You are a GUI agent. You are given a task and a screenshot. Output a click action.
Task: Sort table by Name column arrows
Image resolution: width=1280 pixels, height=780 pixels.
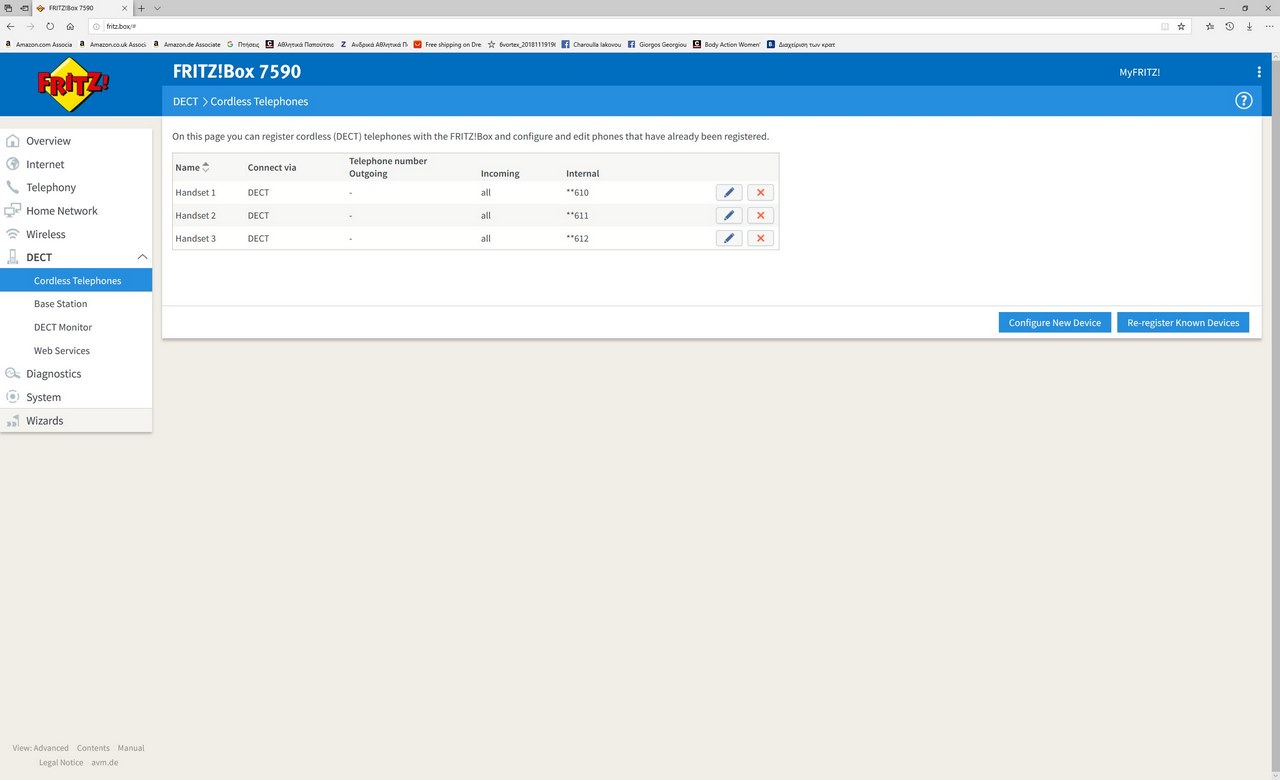click(206, 167)
